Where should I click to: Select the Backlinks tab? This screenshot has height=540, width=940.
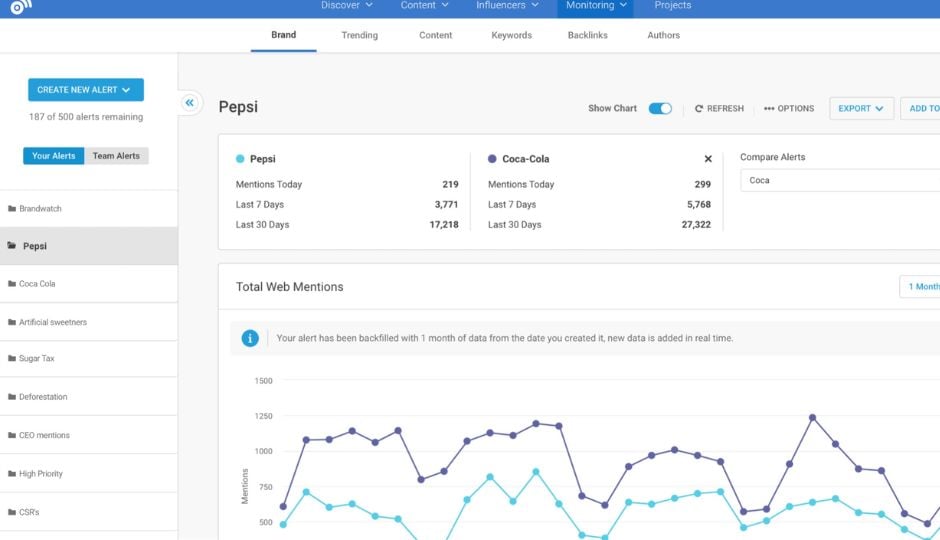[x=588, y=35]
